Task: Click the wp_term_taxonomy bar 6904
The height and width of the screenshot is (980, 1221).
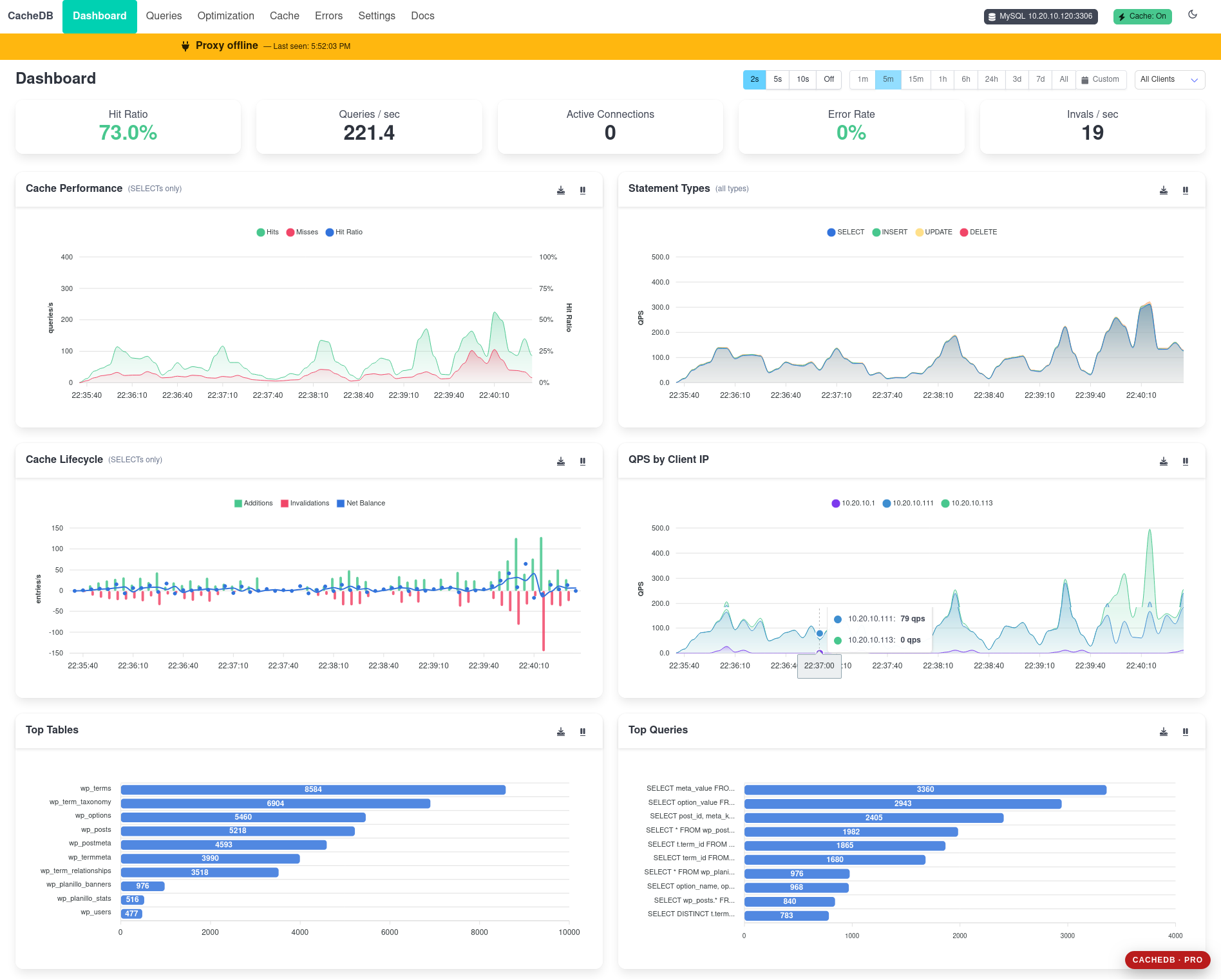Action: [276, 804]
